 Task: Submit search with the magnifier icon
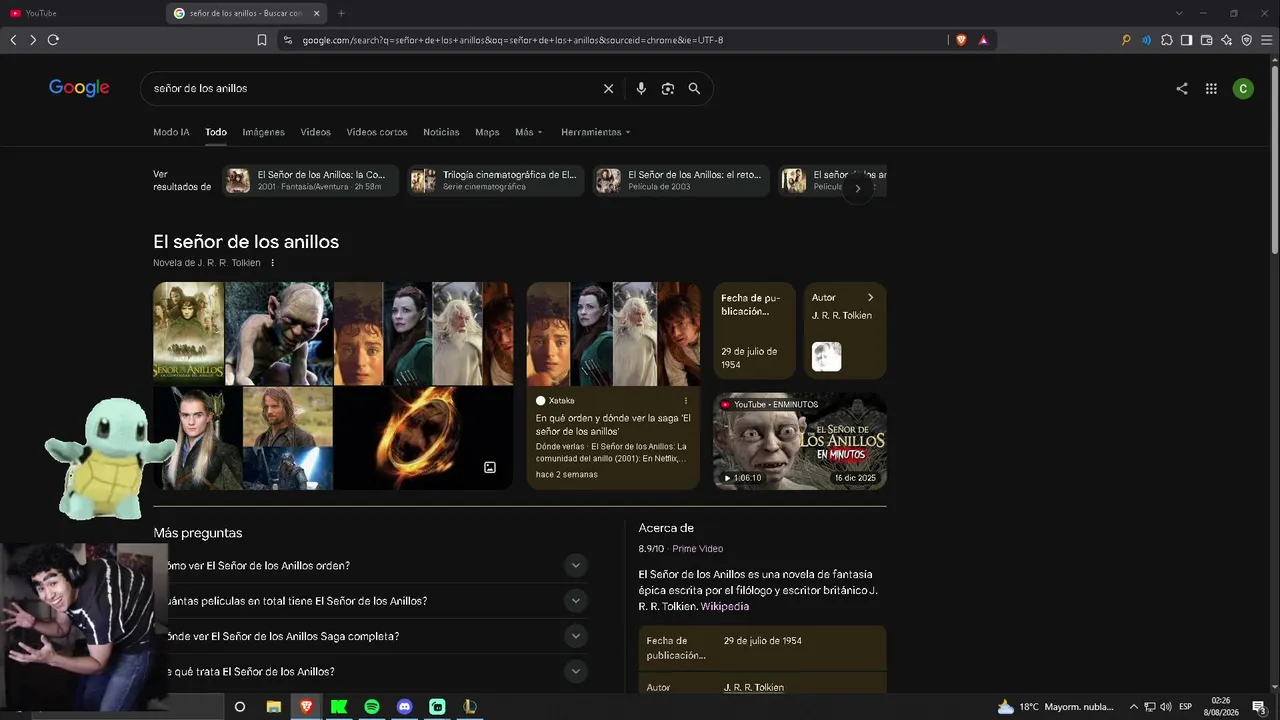click(x=694, y=89)
